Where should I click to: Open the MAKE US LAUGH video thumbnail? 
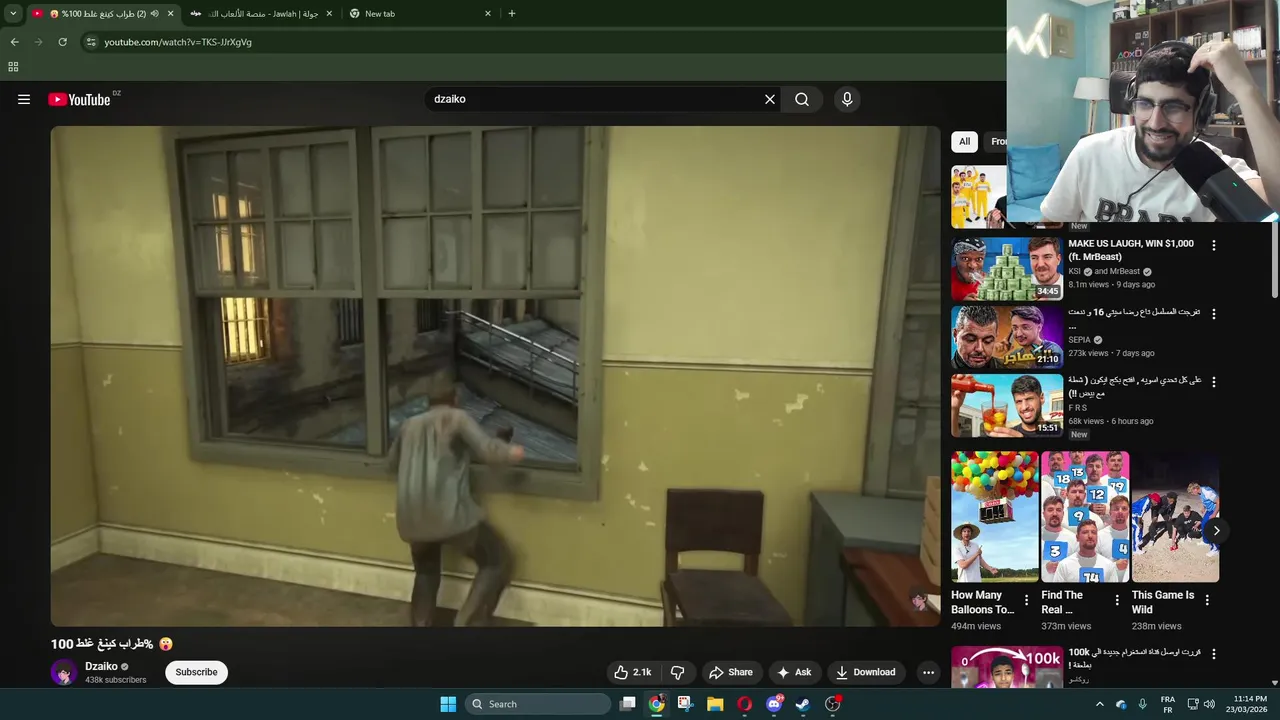pos(1006,269)
